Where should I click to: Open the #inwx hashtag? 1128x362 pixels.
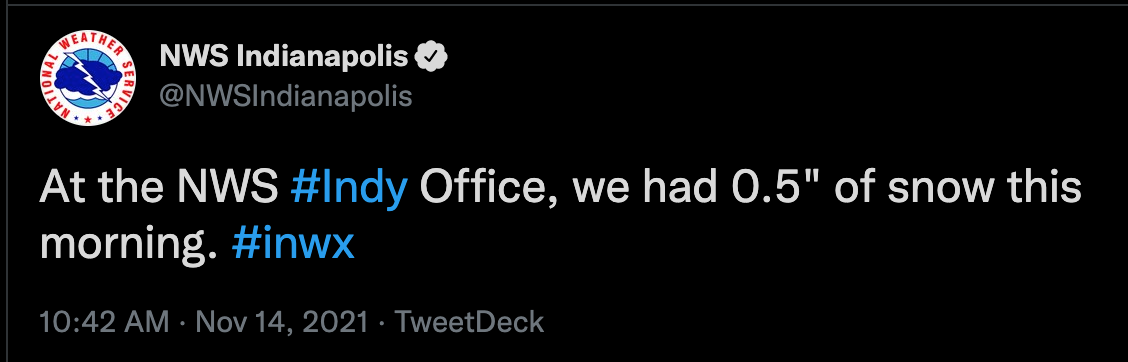point(293,245)
